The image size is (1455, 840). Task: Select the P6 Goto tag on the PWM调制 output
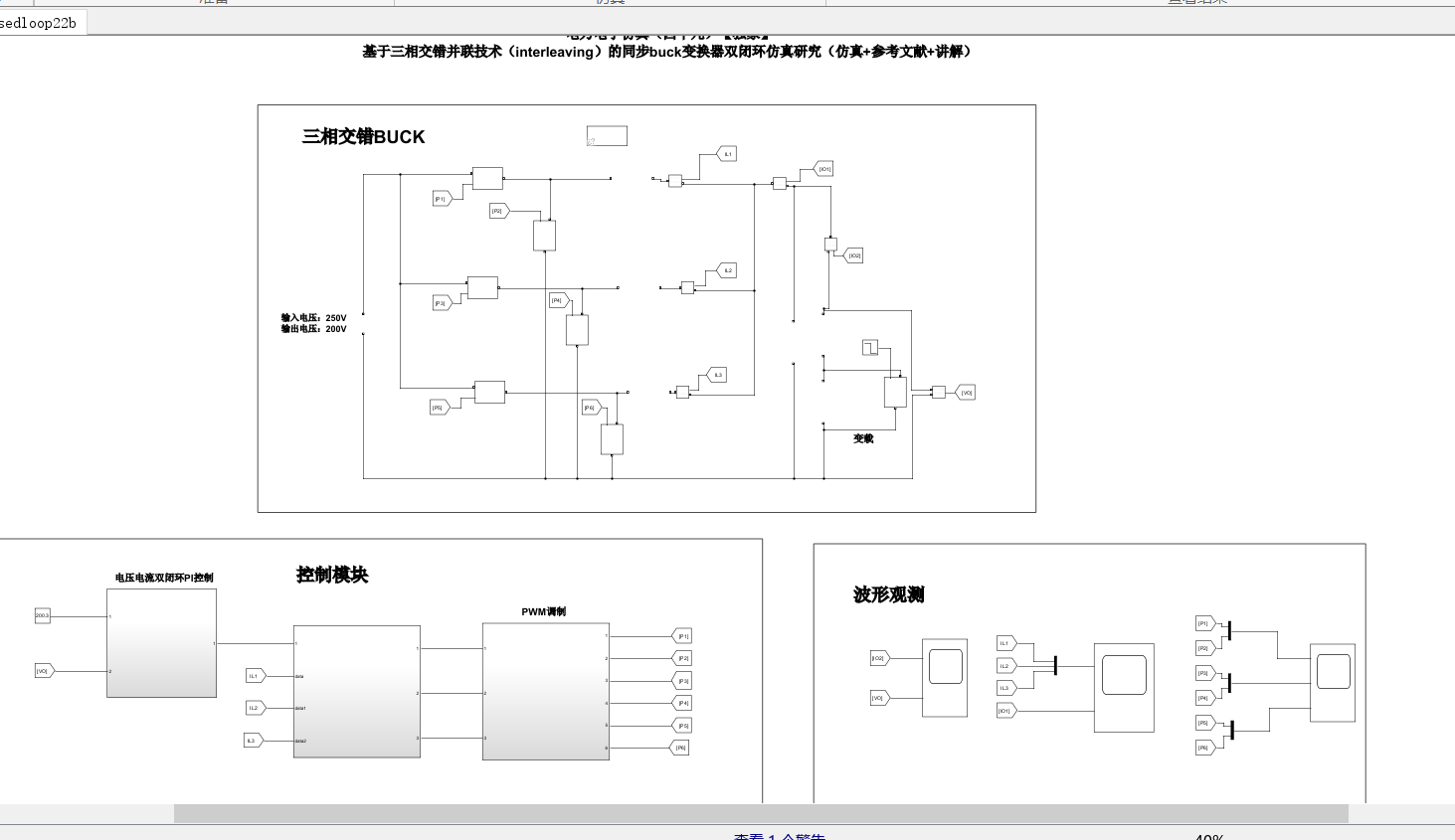[679, 748]
